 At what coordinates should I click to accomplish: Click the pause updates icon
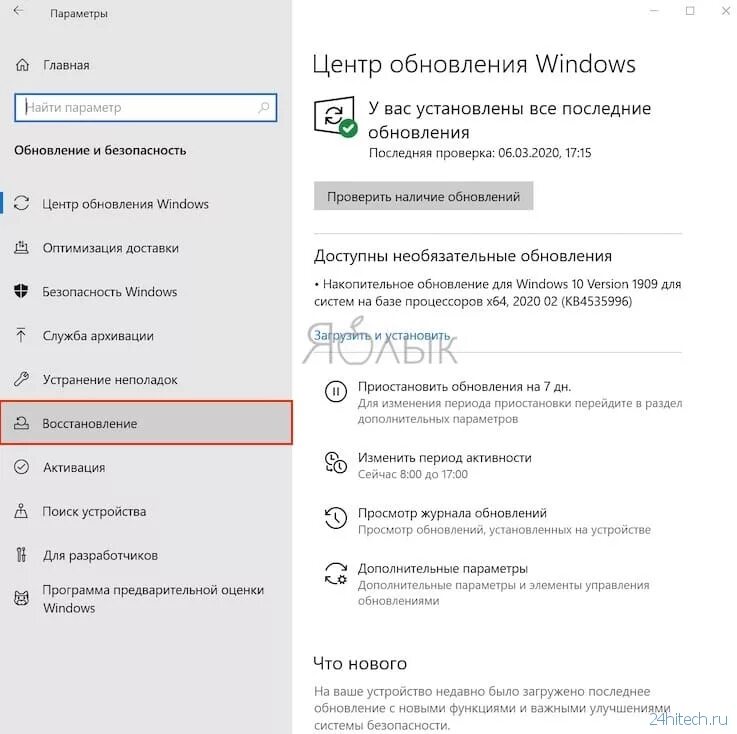pos(336,391)
